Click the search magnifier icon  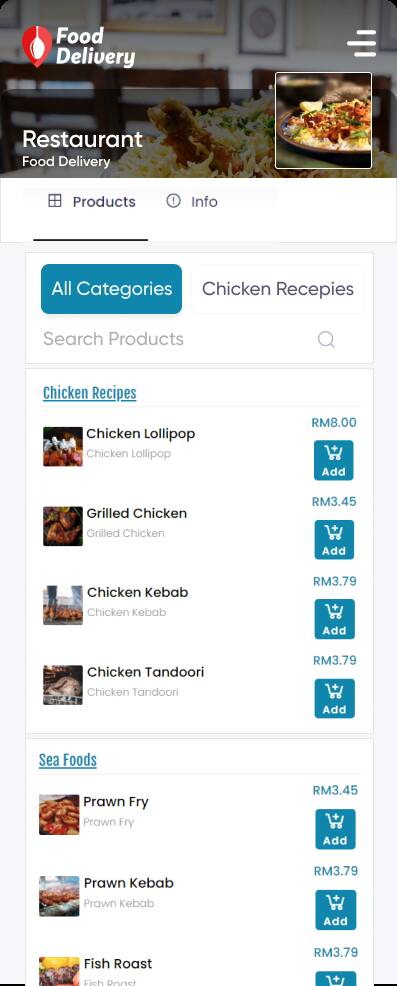tap(326, 340)
